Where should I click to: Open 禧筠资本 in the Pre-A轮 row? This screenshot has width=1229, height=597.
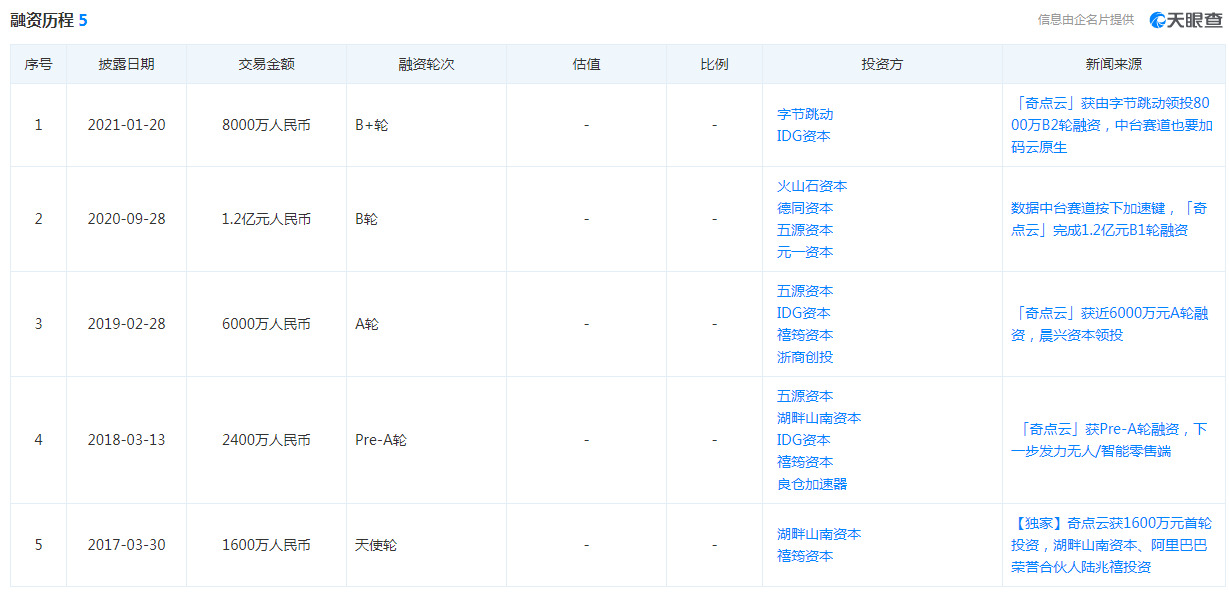click(805, 462)
